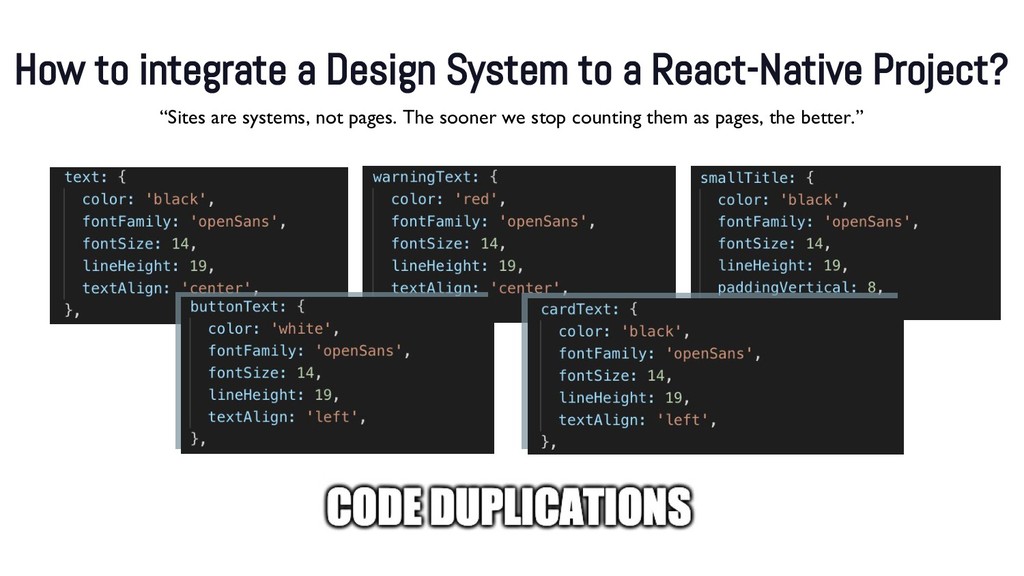The height and width of the screenshot is (576, 1024).
Task: Select the color: 'red' line
Action: 448,199
